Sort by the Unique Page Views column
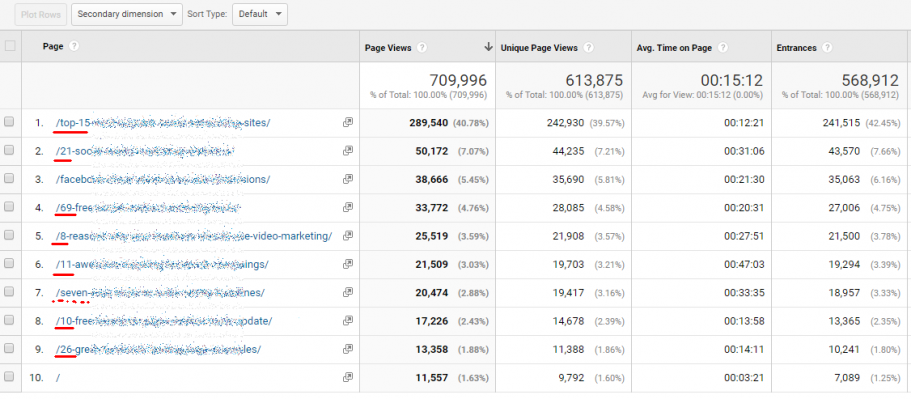 [539, 48]
